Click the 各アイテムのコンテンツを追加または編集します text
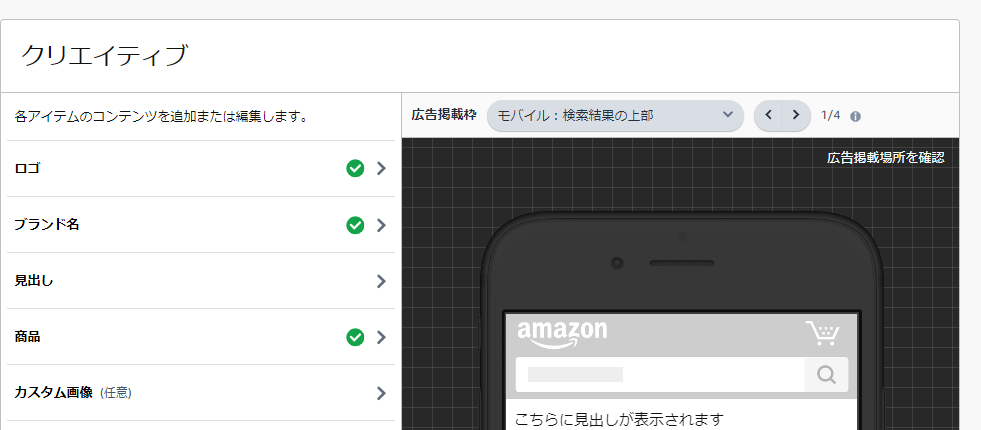This screenshot has height=430, width=981. pos(161,116)
